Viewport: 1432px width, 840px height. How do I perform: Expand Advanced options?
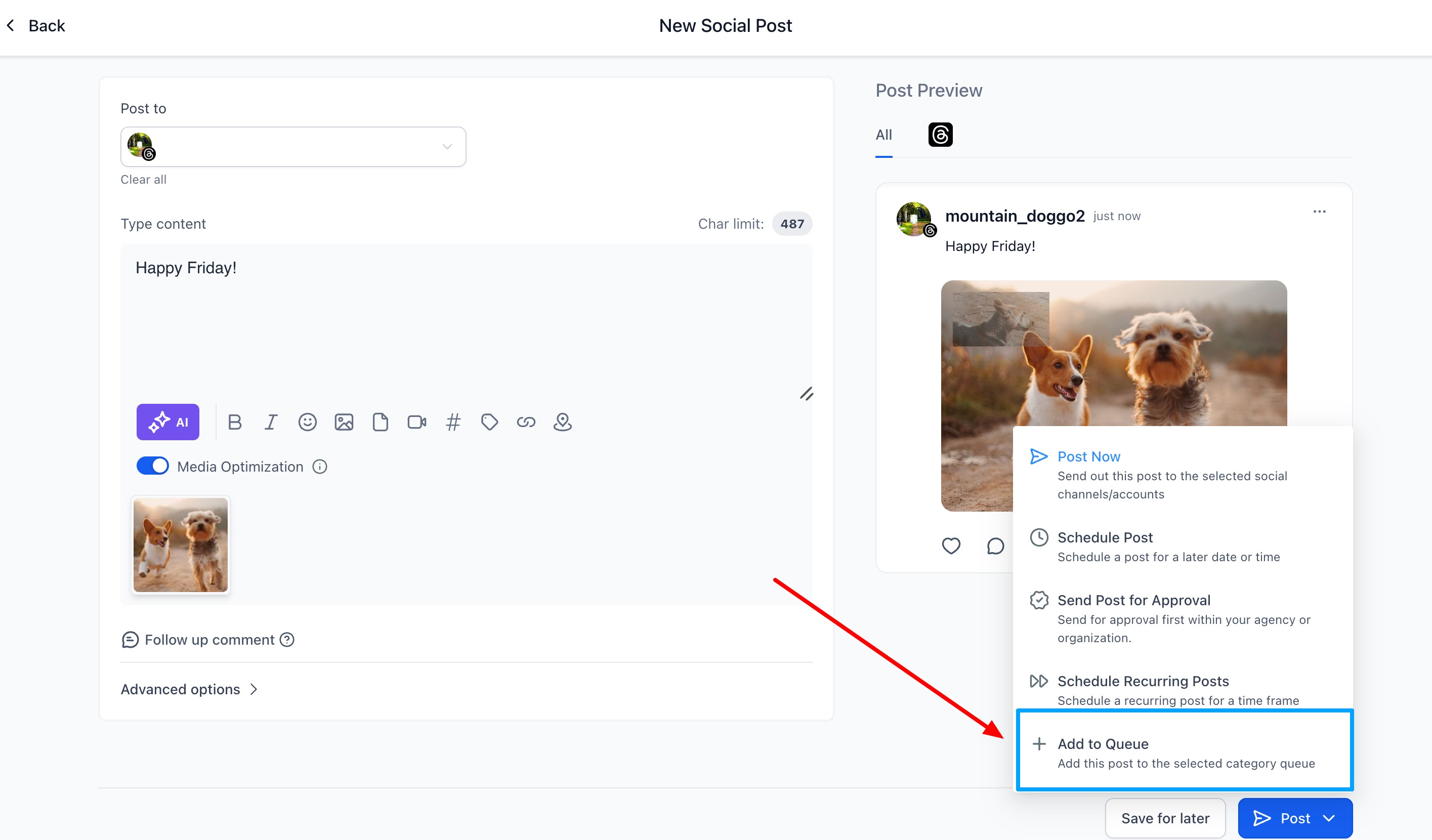coord(189,689)
